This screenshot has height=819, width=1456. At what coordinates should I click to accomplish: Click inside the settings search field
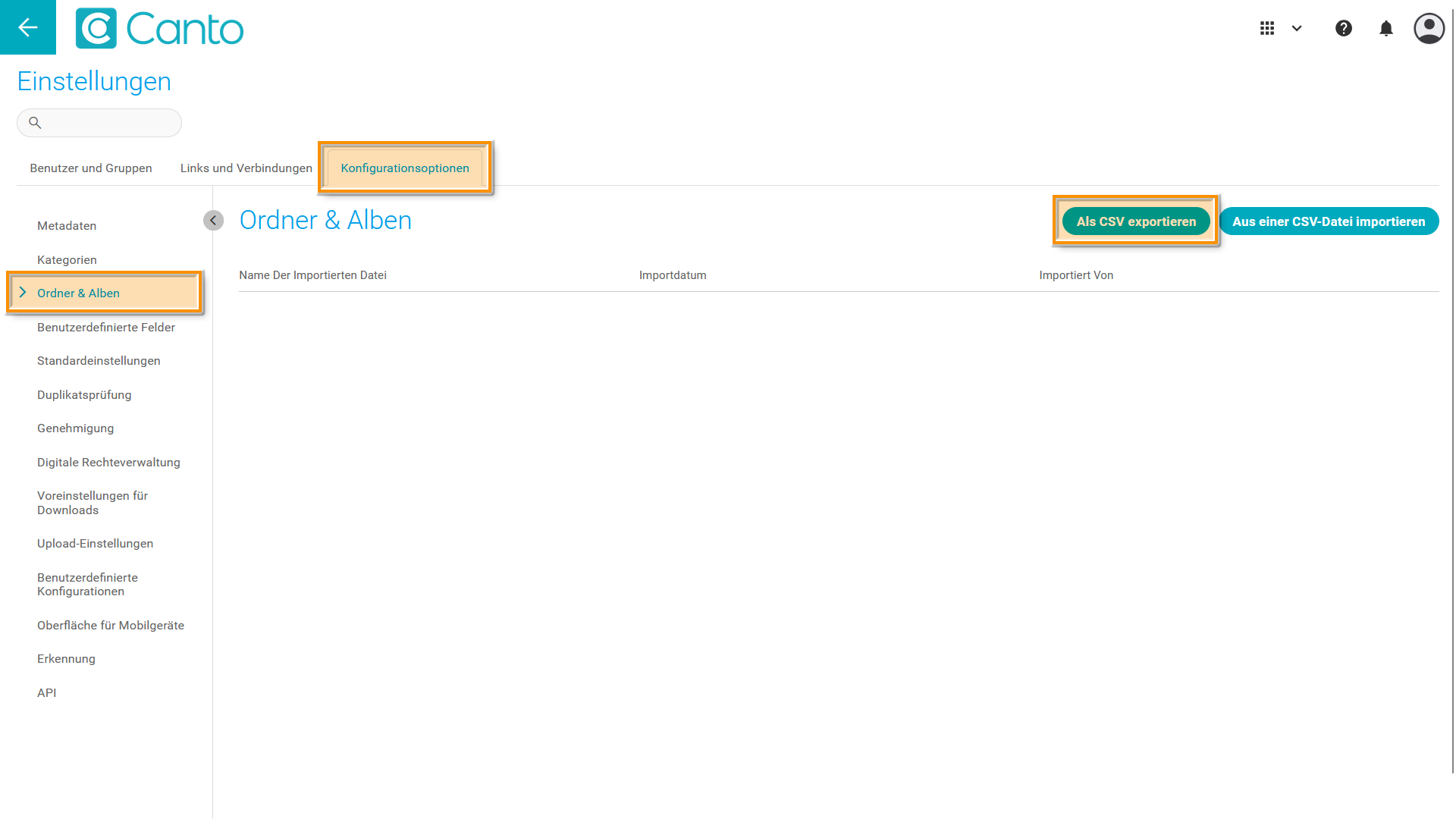click(110, 123)
